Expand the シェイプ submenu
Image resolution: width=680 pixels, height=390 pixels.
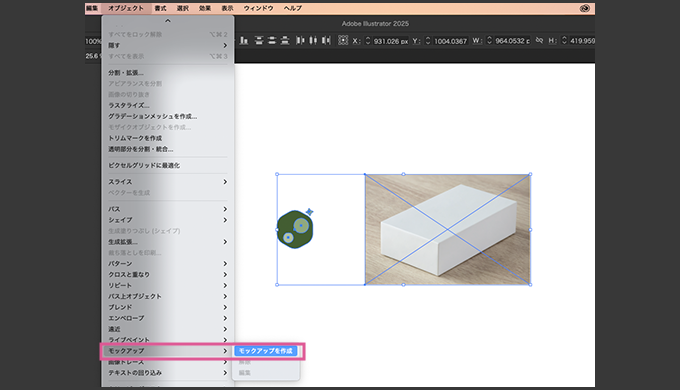167,220
